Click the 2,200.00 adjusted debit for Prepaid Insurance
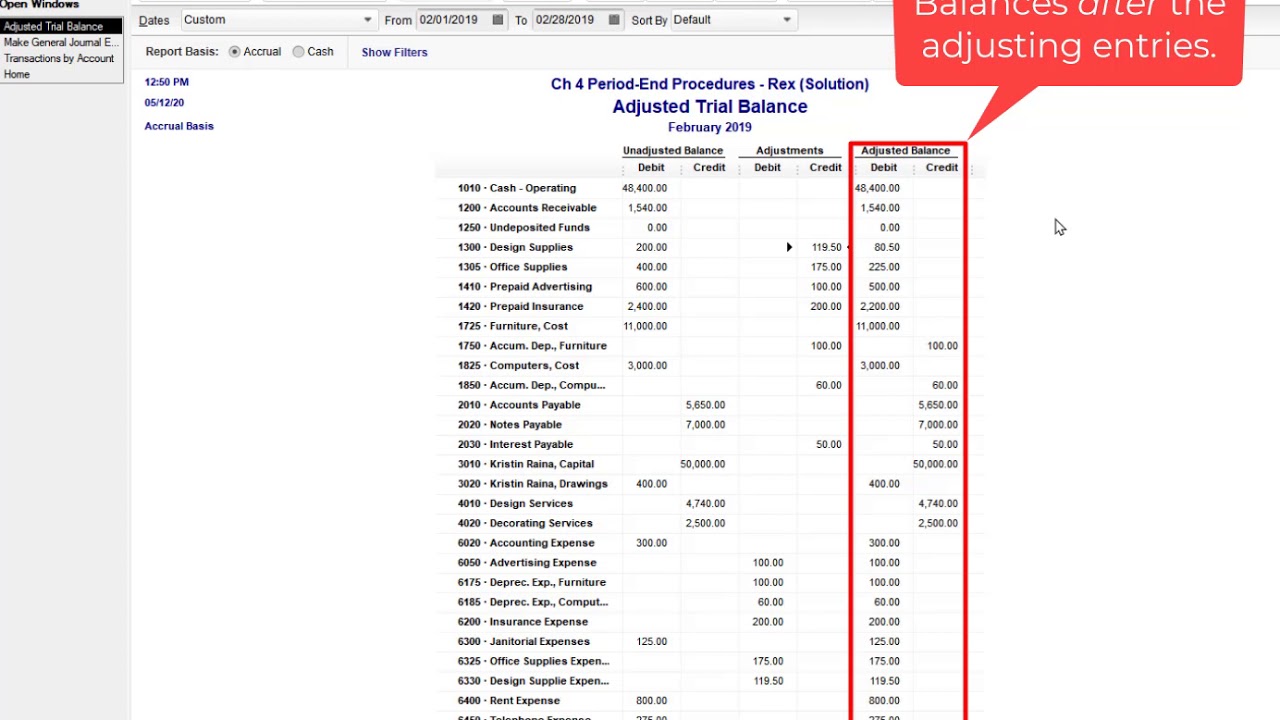The image size is (1280, 720). (880, 307)
